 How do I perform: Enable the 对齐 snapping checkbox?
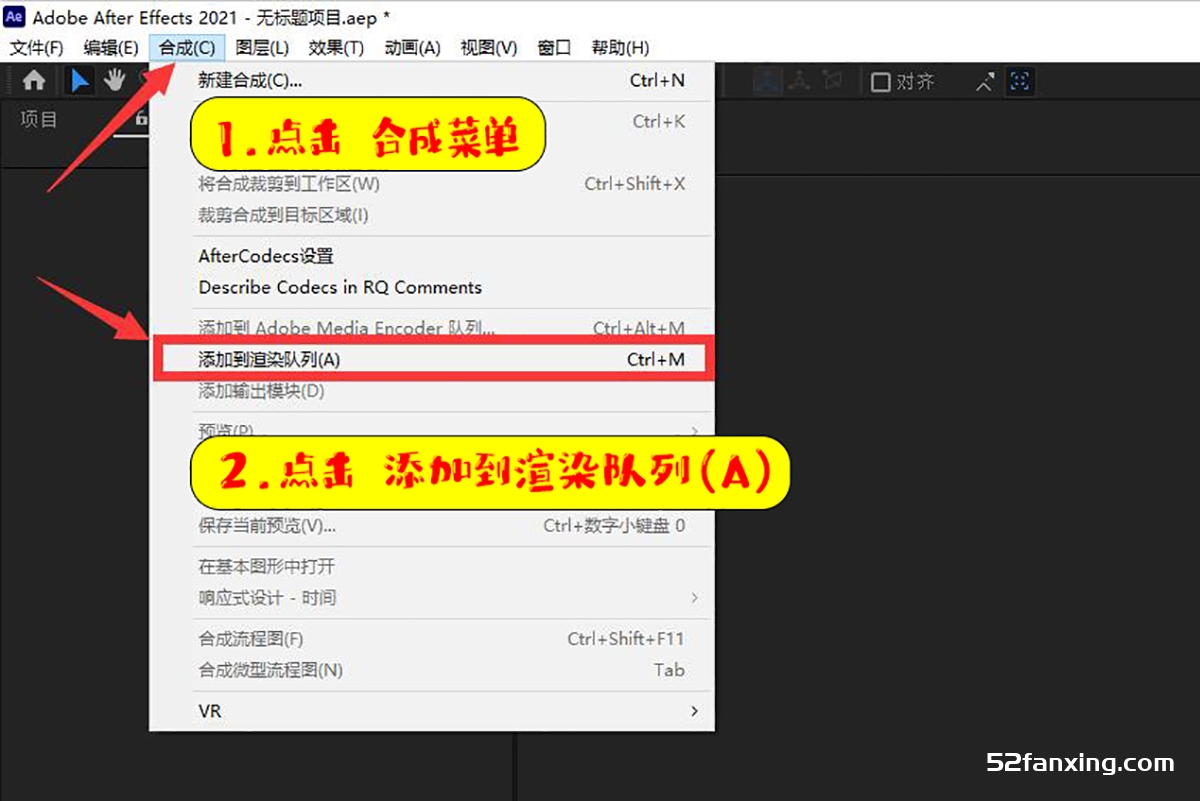tap(880, 82)
